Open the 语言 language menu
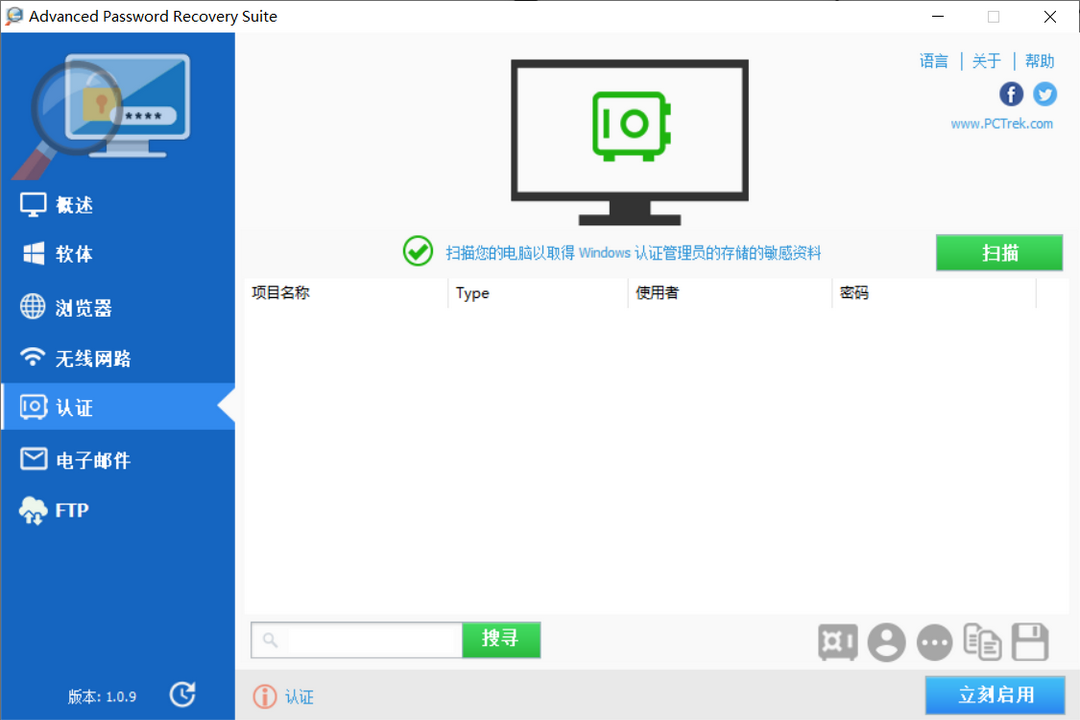Image resolution: width=1080 pixels, height=720 pixels. [933, 60]
